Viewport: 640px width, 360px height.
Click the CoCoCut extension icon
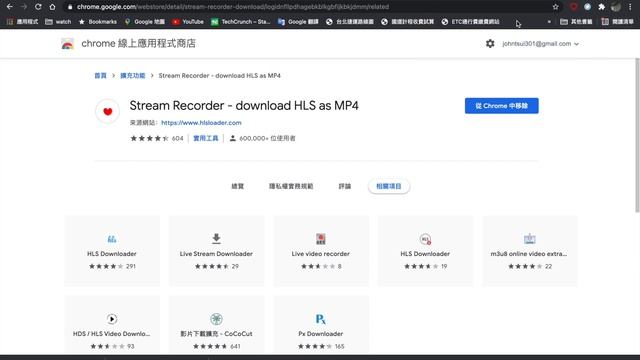pyautogui.click(x=216, y=319)
